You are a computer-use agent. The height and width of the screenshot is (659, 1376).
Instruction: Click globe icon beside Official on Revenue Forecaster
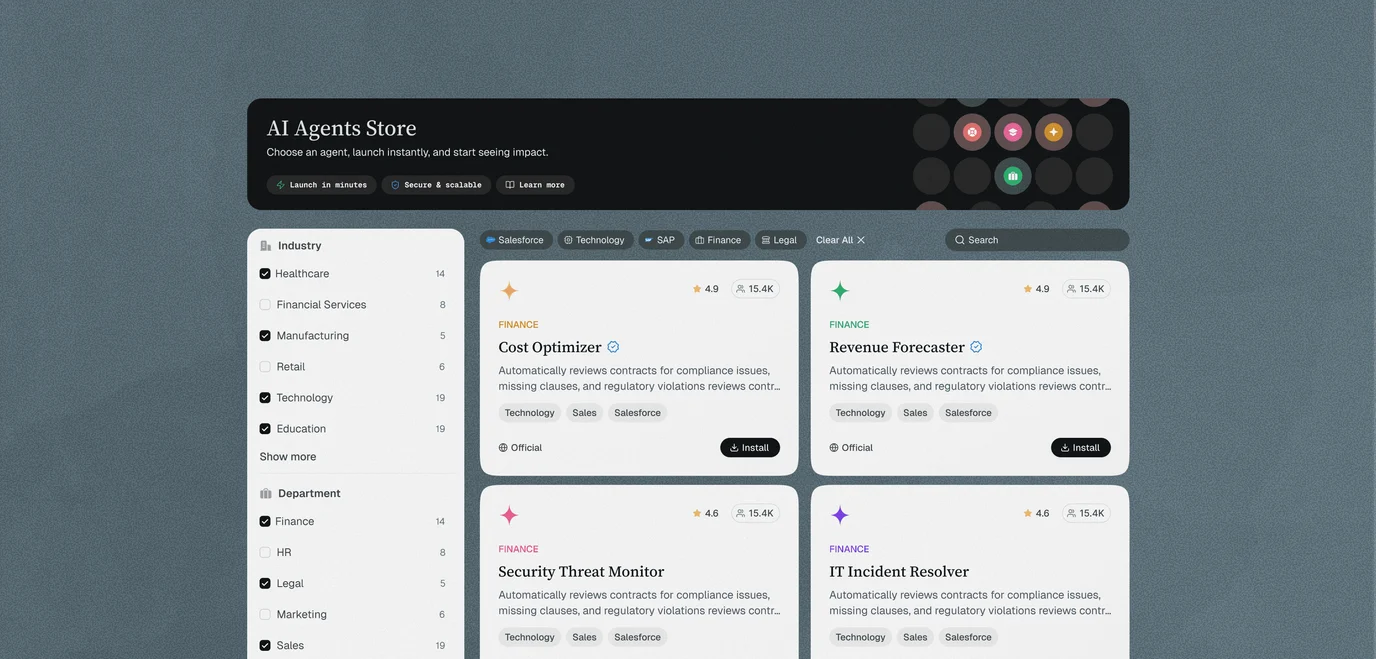[834, 448]
